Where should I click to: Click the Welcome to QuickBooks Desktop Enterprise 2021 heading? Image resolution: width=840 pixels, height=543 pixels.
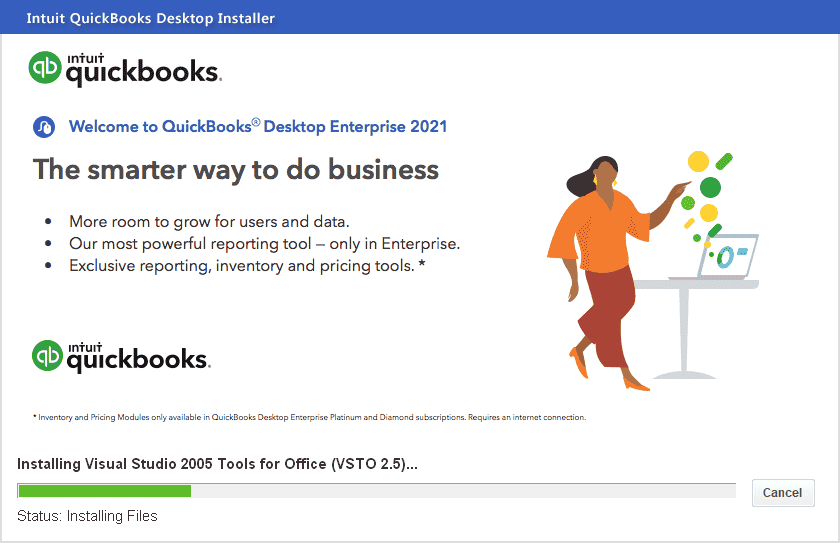coord(258,127)
